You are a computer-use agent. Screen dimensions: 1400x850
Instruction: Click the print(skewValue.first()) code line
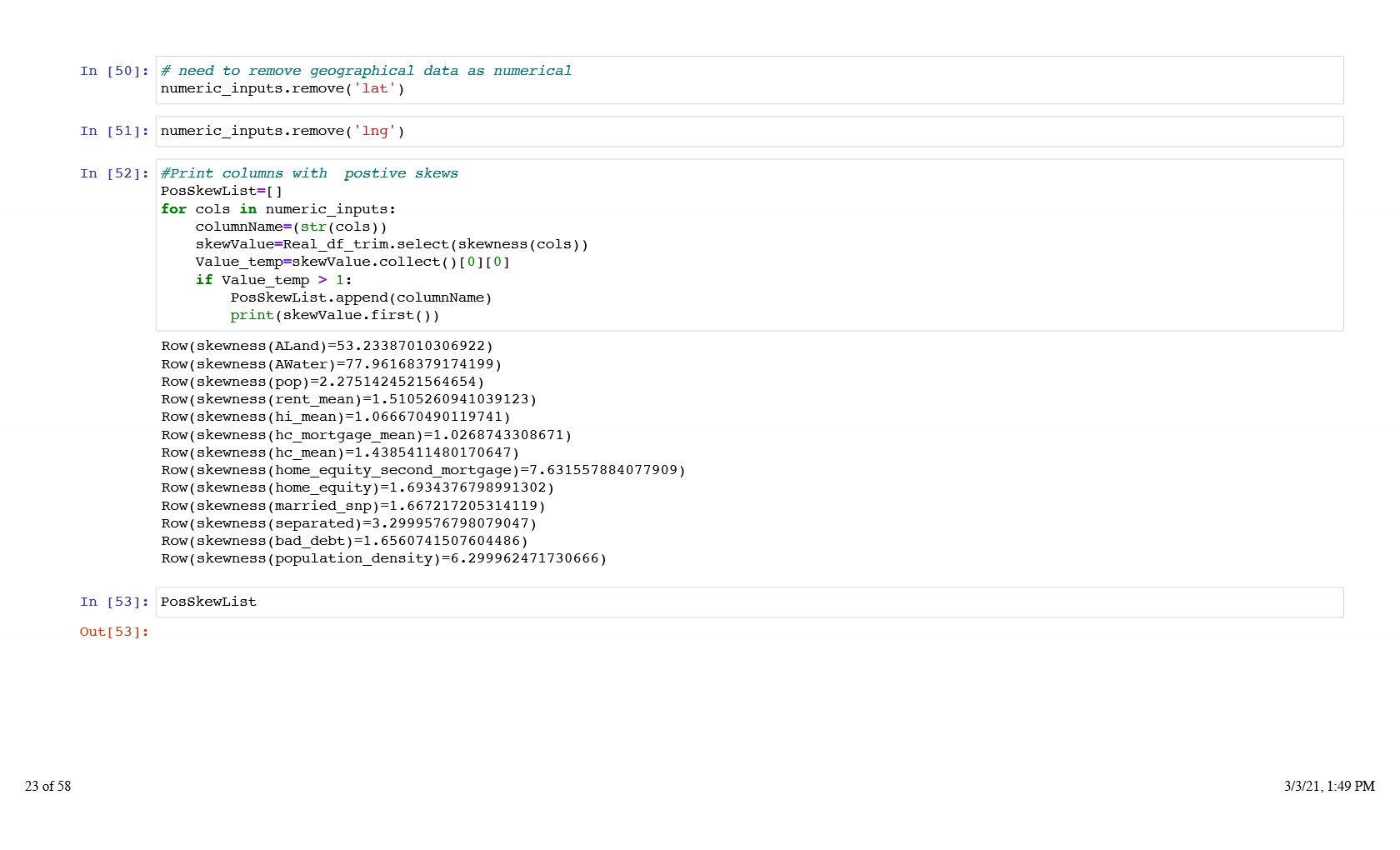[x=334, y=316]
